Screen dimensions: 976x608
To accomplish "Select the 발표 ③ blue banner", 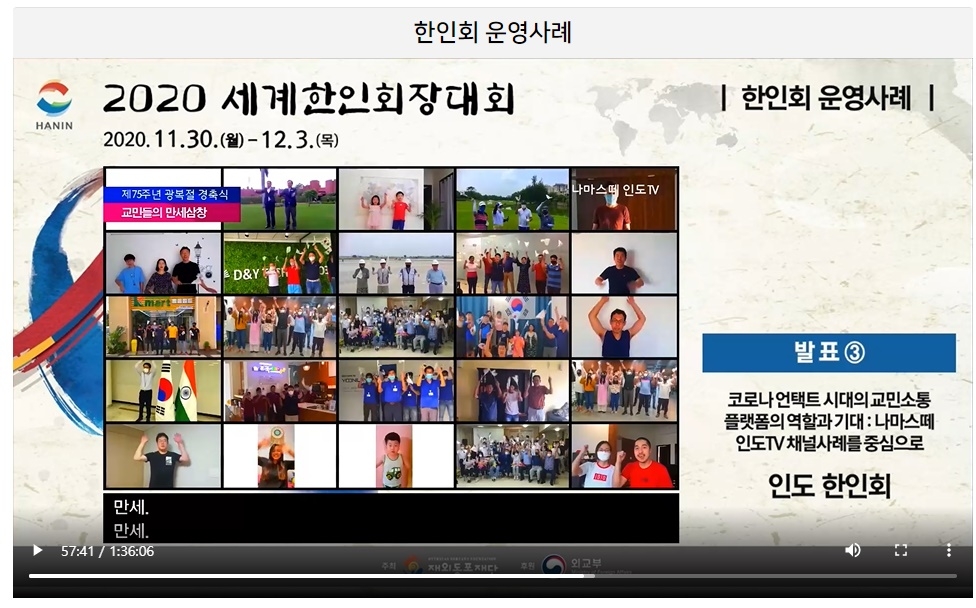I will point(828,353).
